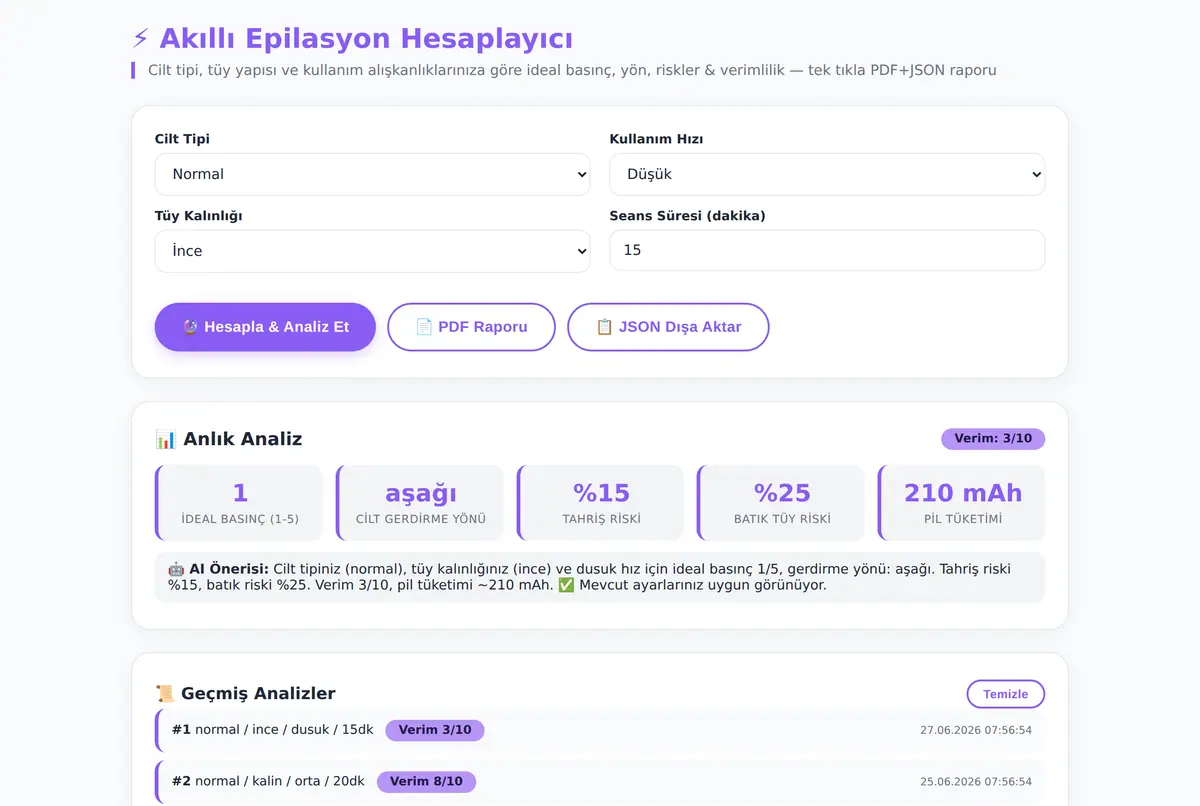Click the PDF Raporu button

coord(471,327)
